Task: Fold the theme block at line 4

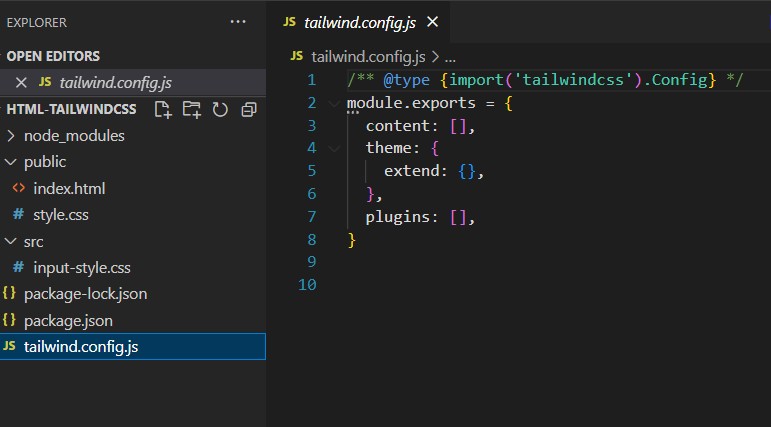Action: pyautogui.click(x=334, y=148)
